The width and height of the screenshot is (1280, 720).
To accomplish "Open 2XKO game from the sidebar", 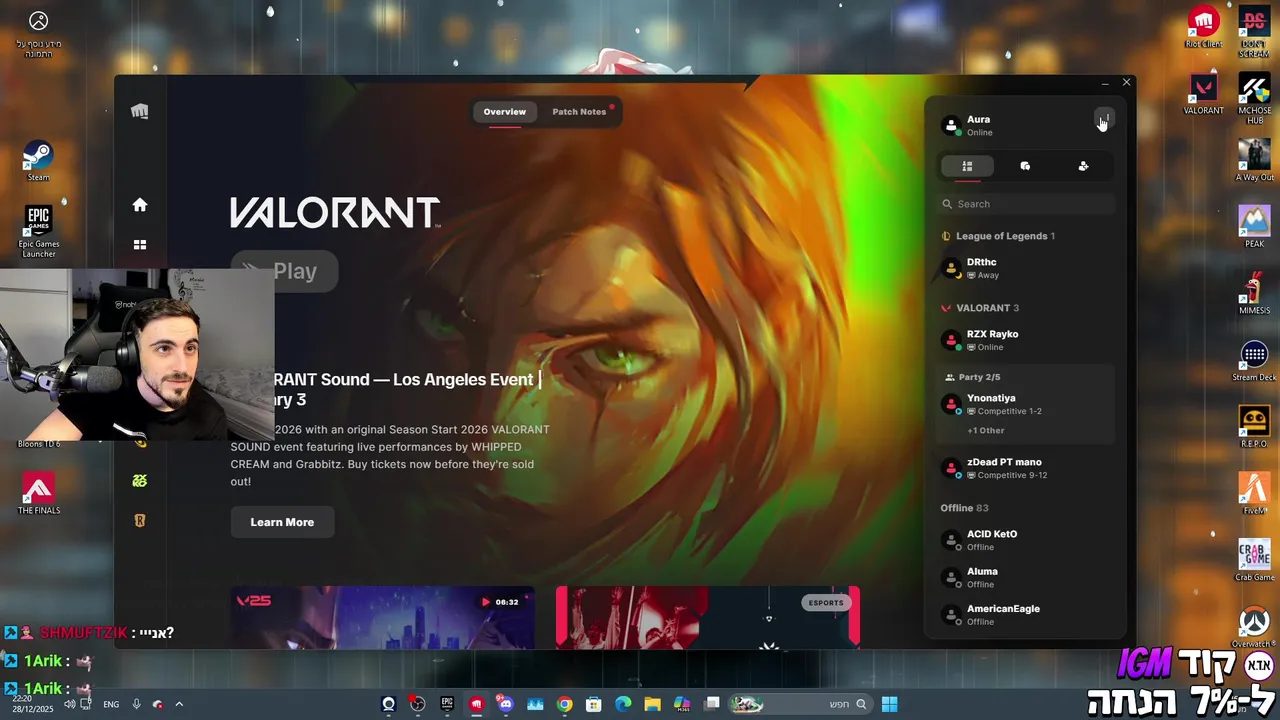I will coord(140,481).
